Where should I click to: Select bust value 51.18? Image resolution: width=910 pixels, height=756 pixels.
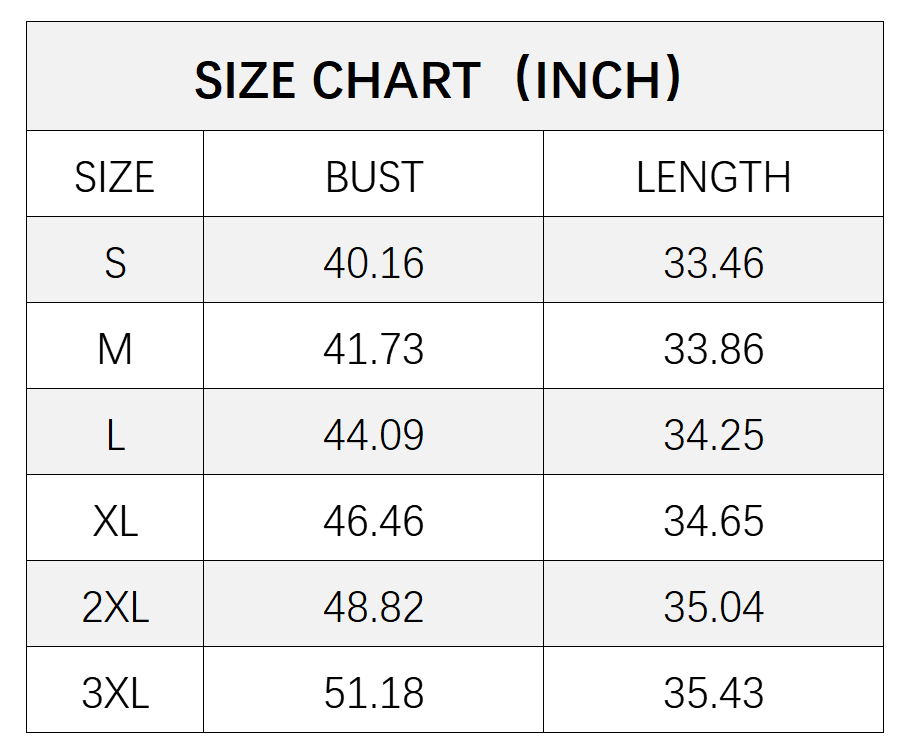[374, 693]
